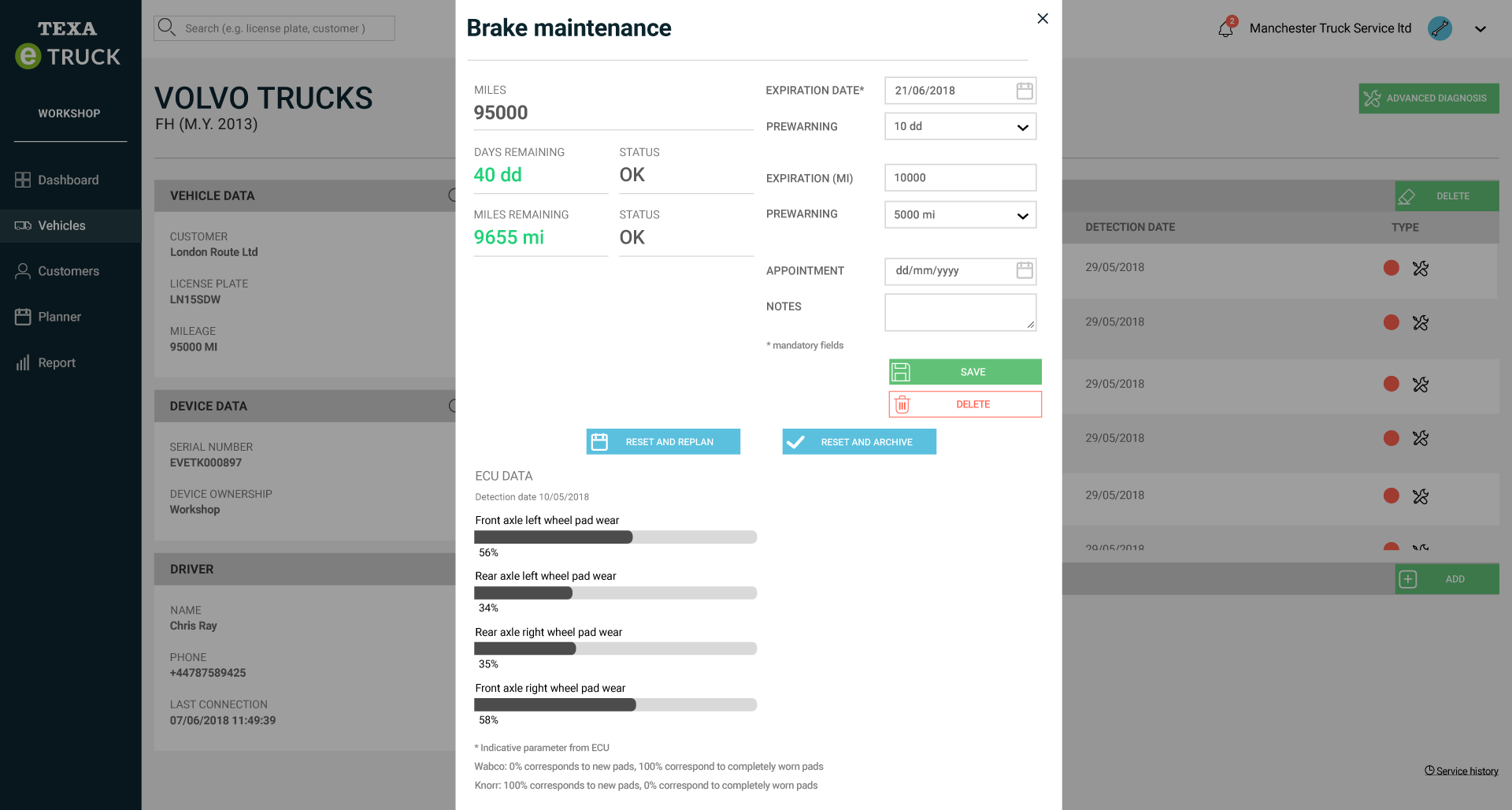Viewport: 1512px width, 810px height.
Task: Click the wrench type icon in second row
Action: point(1421,323)
